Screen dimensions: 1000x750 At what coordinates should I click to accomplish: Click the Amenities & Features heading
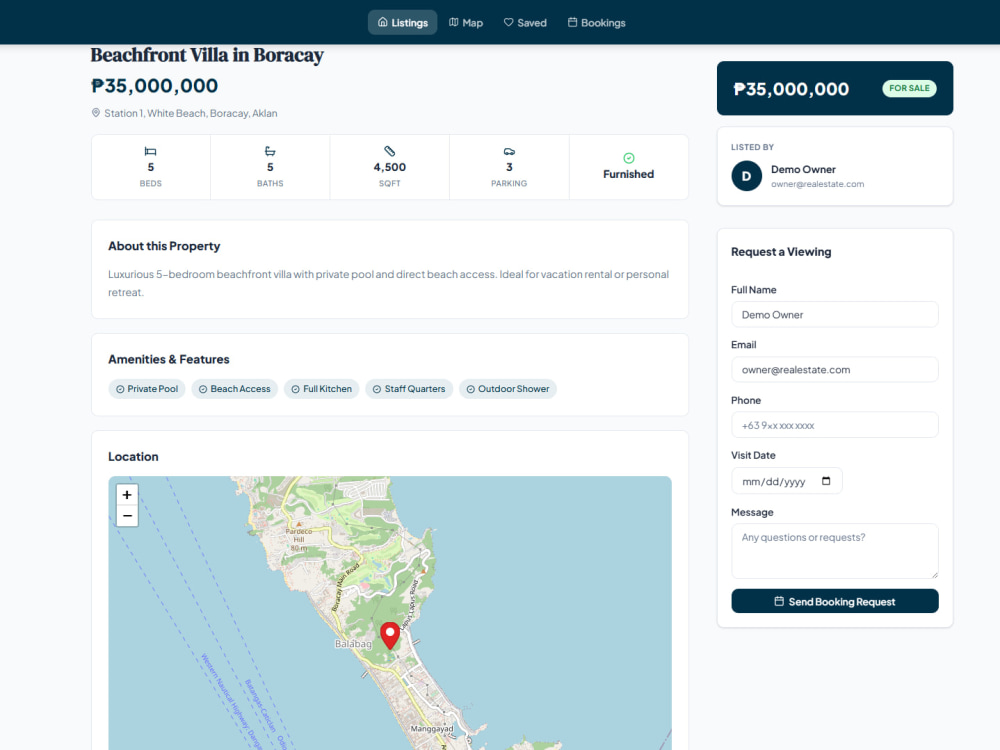168,360
